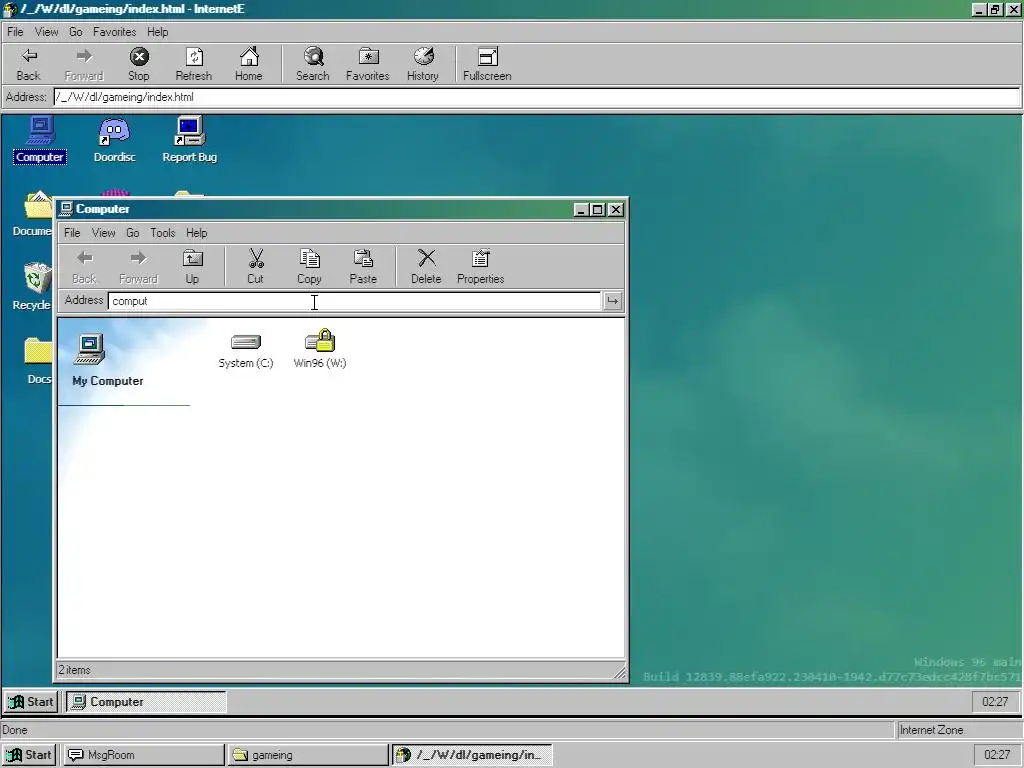
Task: Click Forward in InternetE browser toolbar
Action: click(x=84, y=64)
